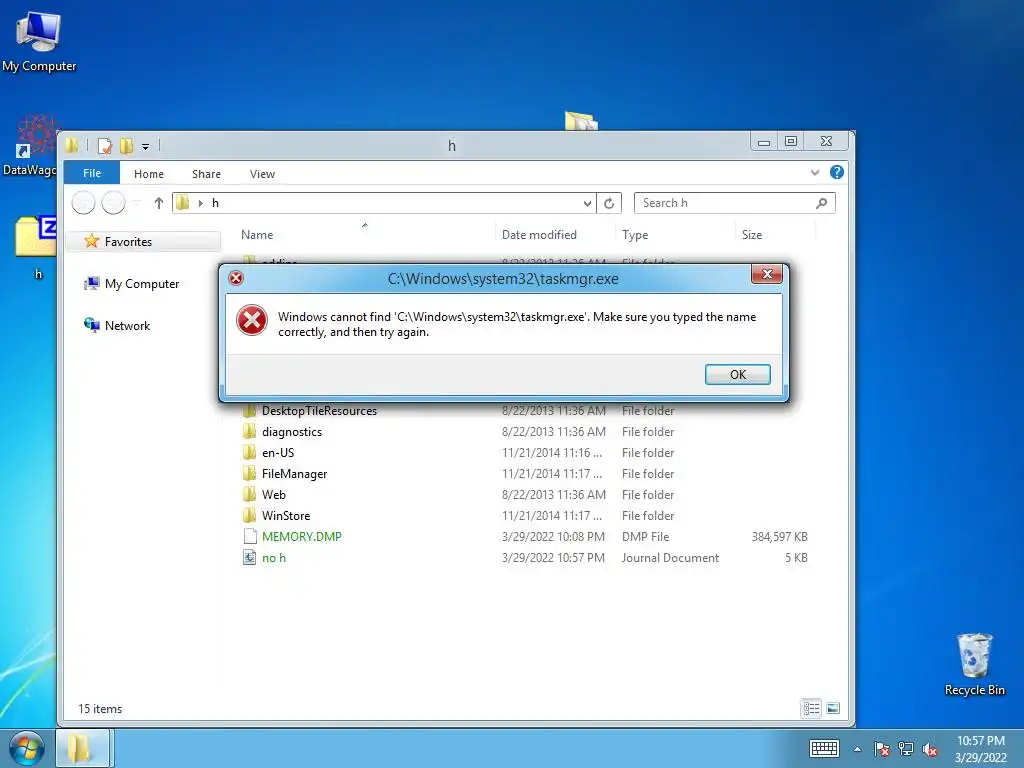Image resolution: width=1024 pixels, height=768 pixels.
Task: Go up one folder level
Action: tap(159, 203)
